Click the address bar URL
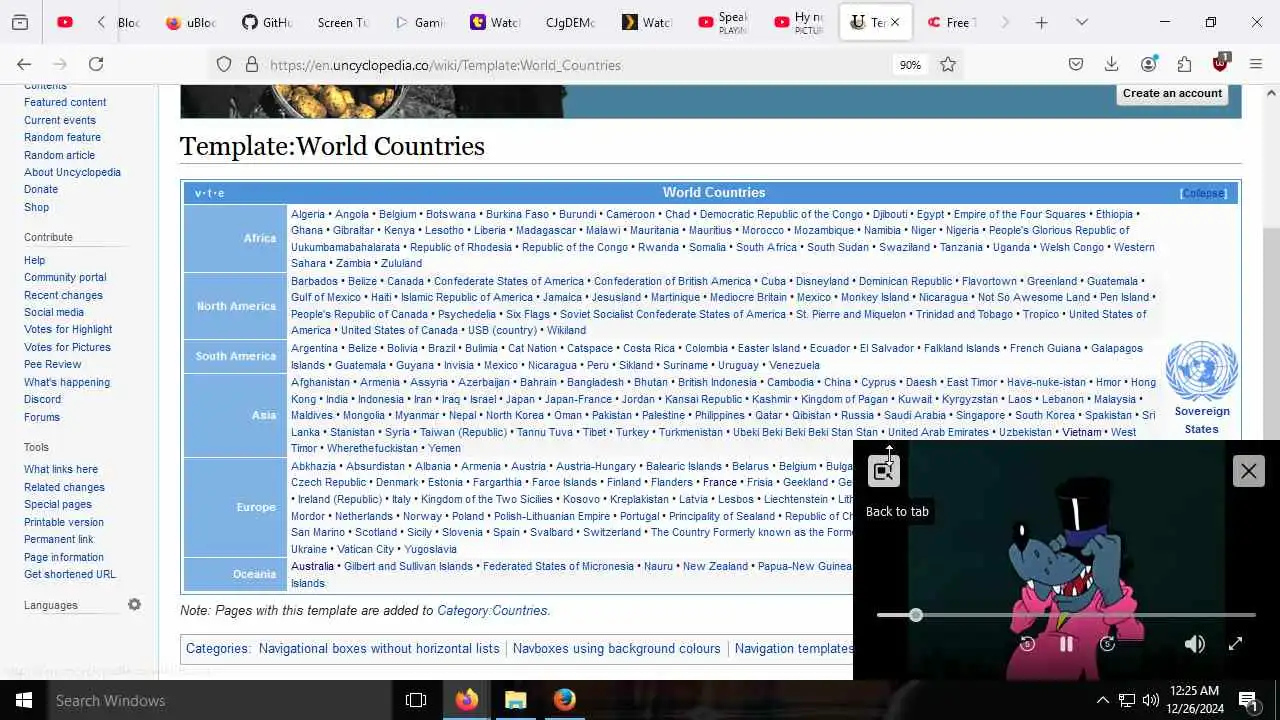The height and width of the screenshot is (720, 1280). (445, 65)
